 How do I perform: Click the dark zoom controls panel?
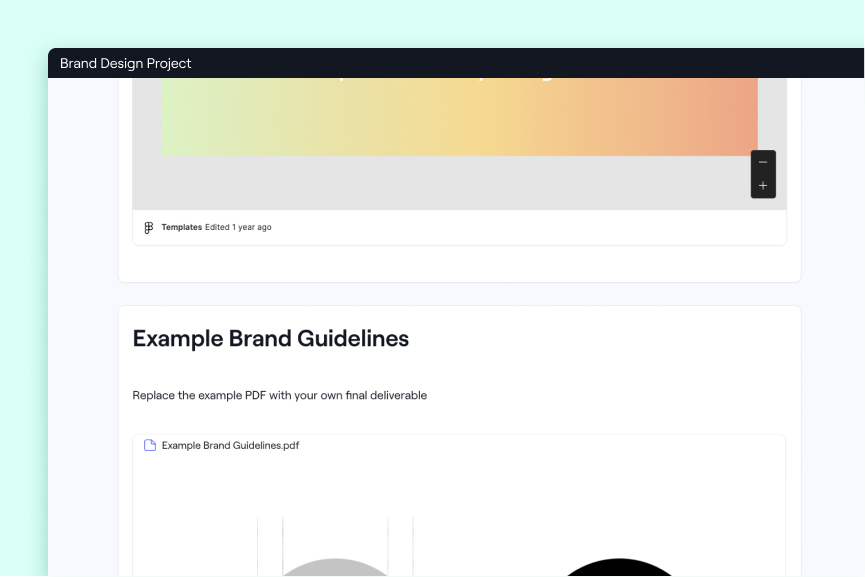[x=763, y=175]
